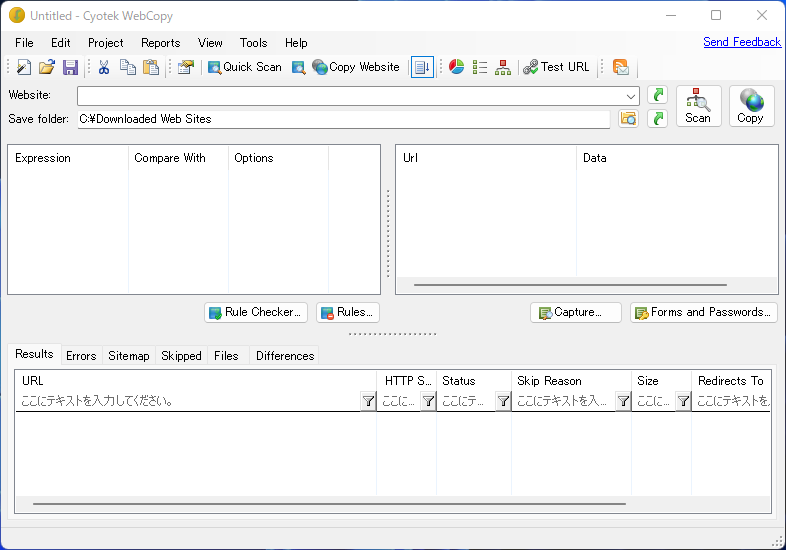Click the Test URL toolbar button
786x550 pixels.
coord(556,67)
